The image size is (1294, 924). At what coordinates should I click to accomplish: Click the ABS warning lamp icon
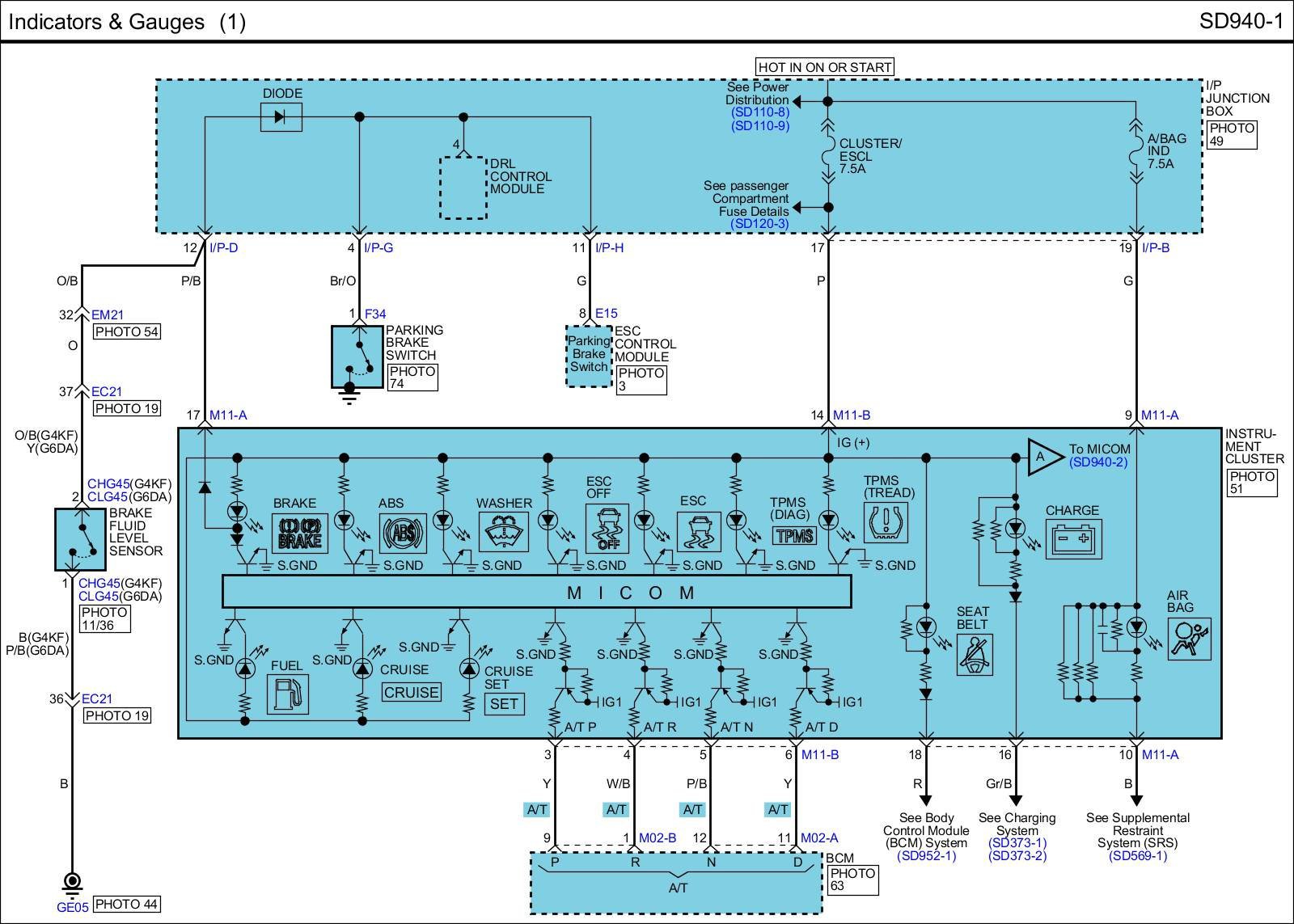[x=403, y=534]
